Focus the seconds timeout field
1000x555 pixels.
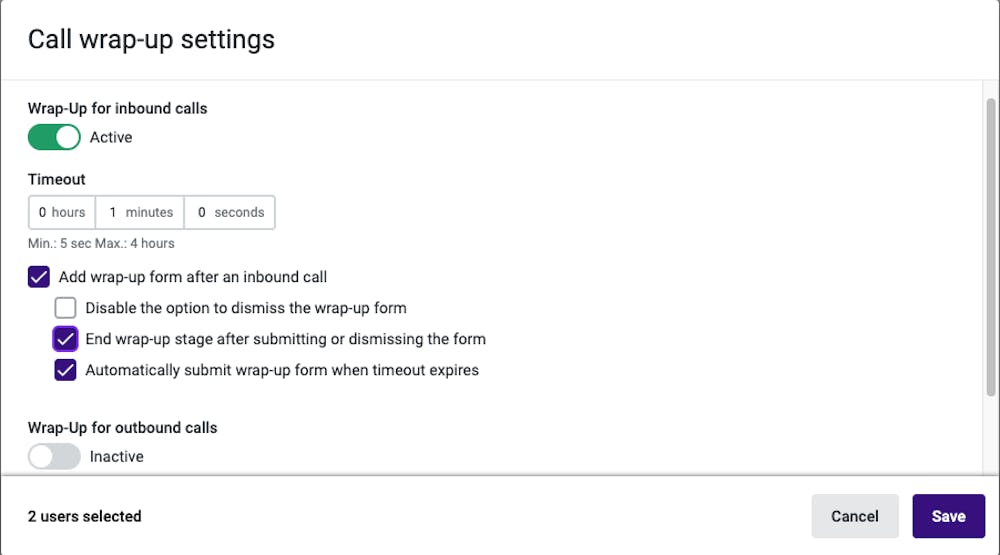[x=230, y=212]
